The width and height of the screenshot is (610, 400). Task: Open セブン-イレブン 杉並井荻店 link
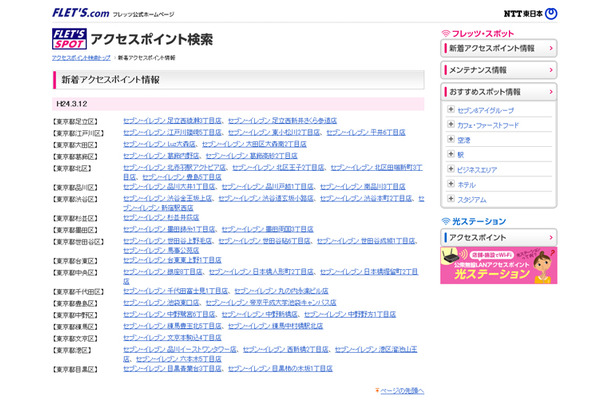click(161, 218)
